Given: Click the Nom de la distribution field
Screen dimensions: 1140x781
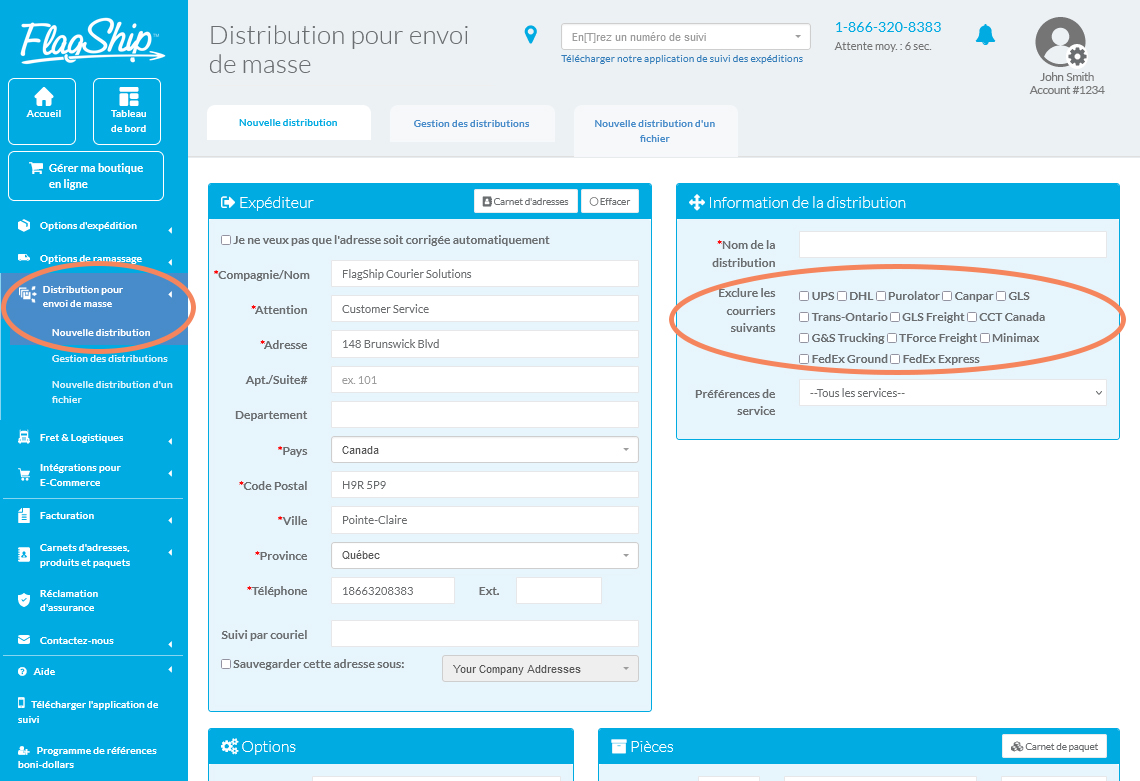Looking at the screenshot, I should [x=951, y=243].
